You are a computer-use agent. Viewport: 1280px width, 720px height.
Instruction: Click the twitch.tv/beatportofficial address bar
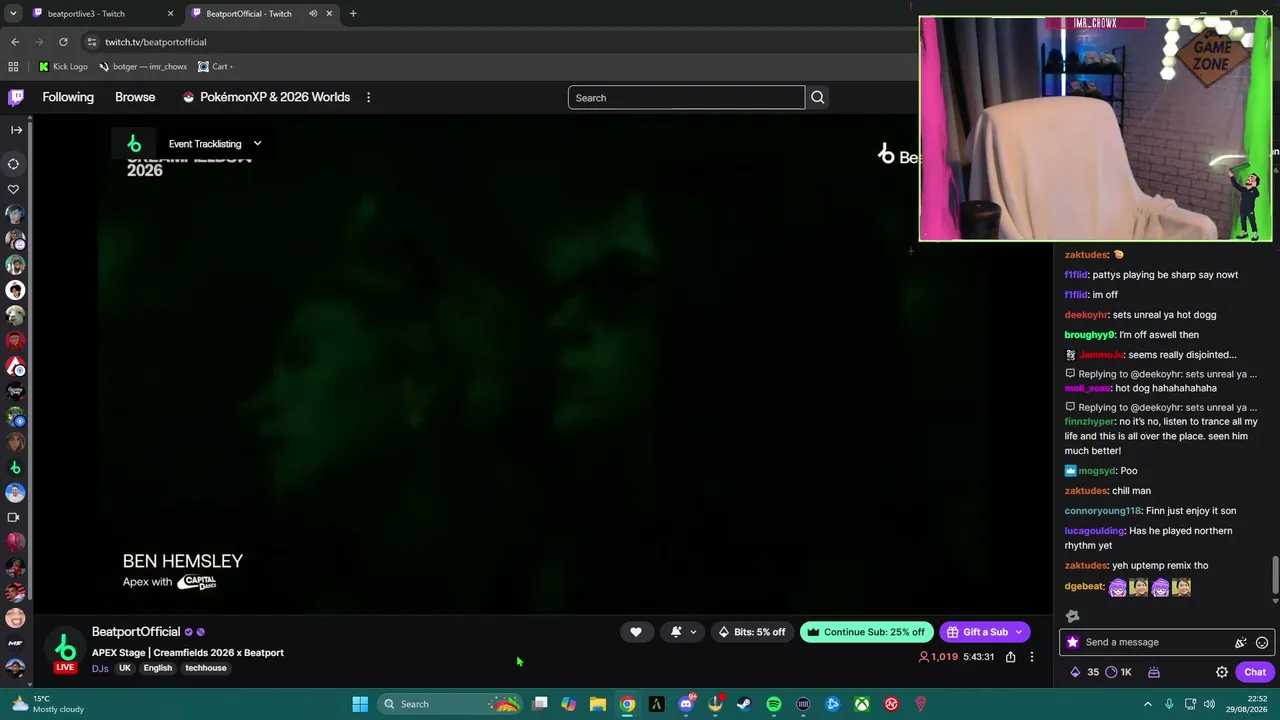pos(155,42)
